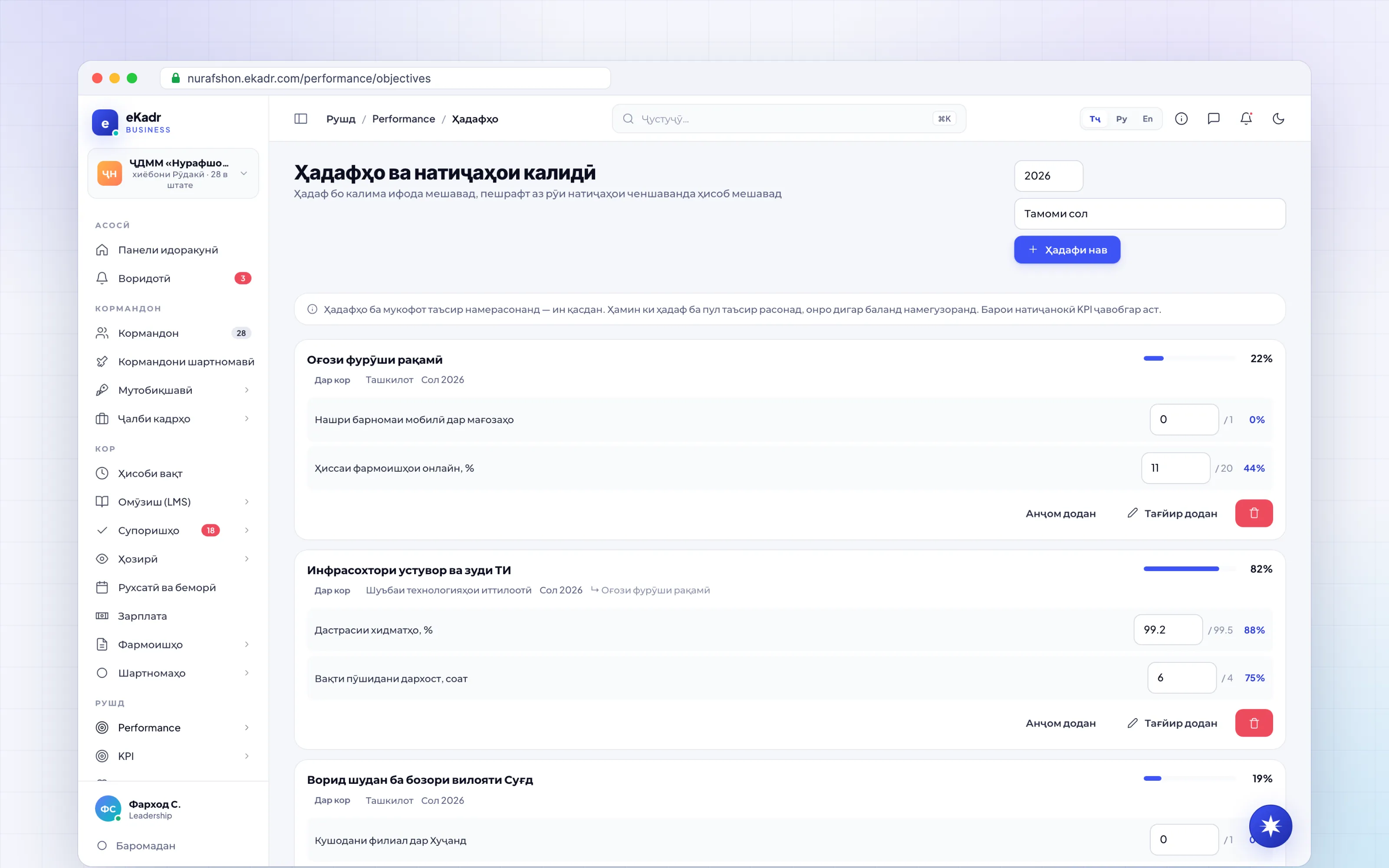The height and width of the screenshot is (868, 1389).
Task: Expand Мутобиқшавӣ submenu chevron
Action: (x=247, y=390)
